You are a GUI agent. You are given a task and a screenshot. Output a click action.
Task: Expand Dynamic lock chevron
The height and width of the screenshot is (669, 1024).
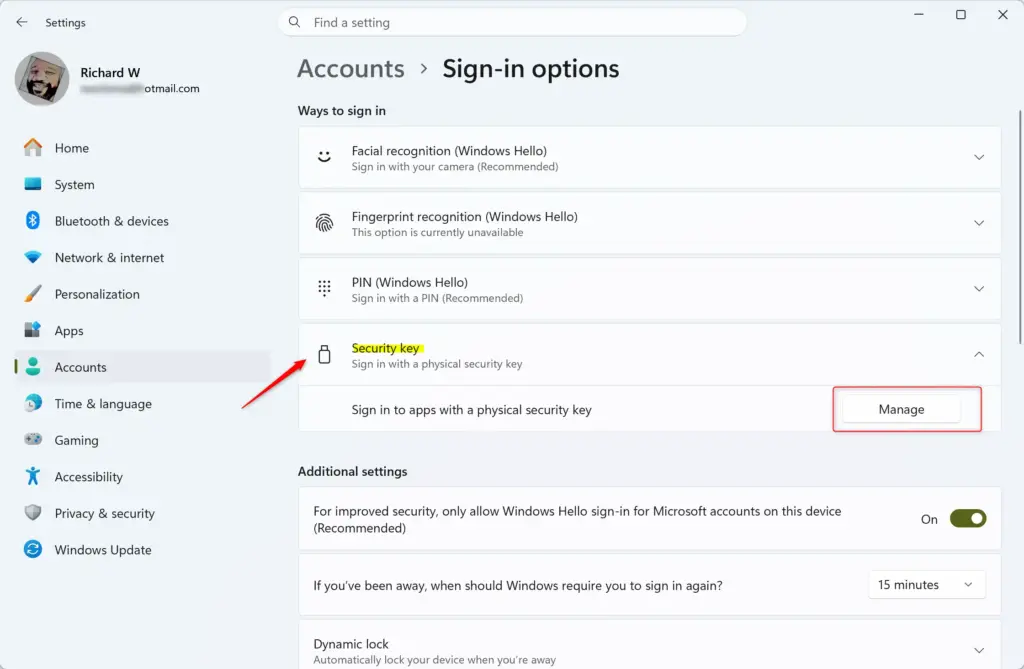(979, 651)
